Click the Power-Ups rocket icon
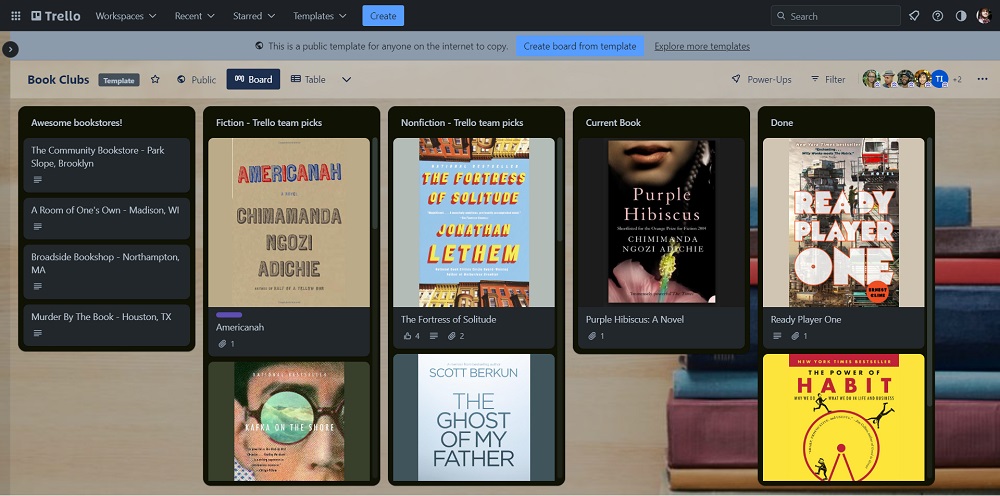Viewport: 1000px width, 496px height. pyautogui.click(x=736, y=79)
